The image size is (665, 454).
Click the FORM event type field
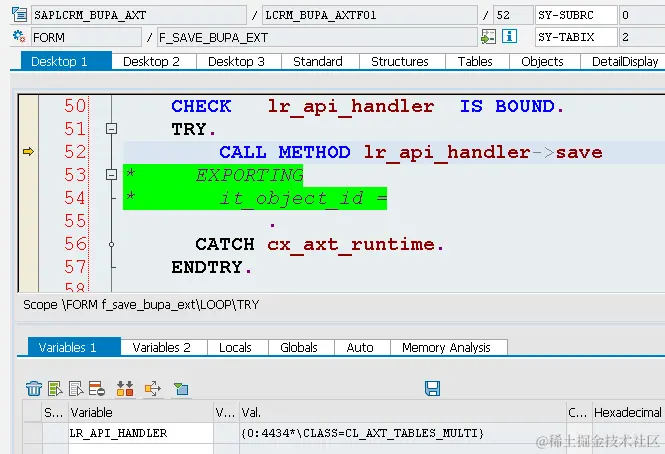click(x=86, y=37)
